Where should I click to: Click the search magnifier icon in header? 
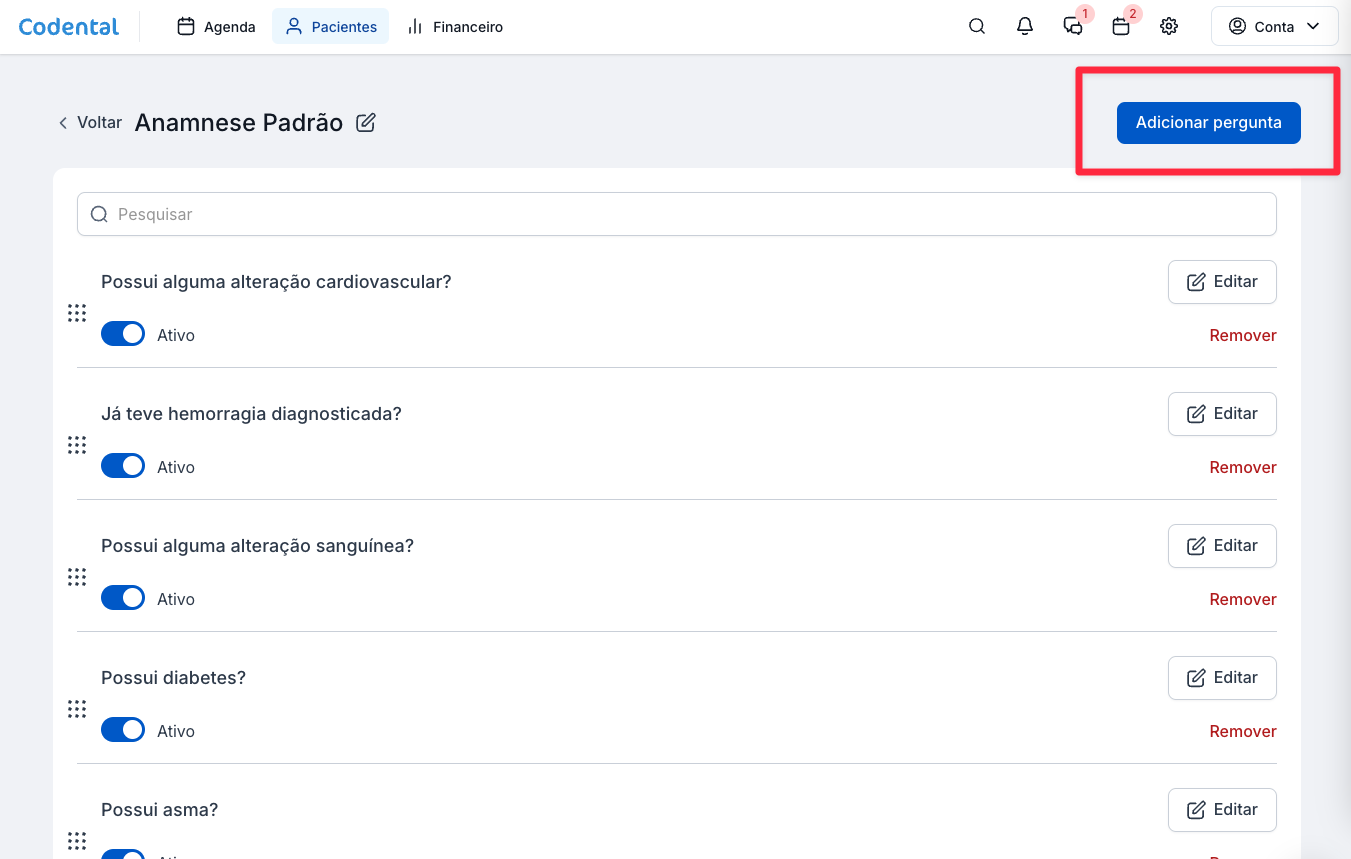point(977,27)
